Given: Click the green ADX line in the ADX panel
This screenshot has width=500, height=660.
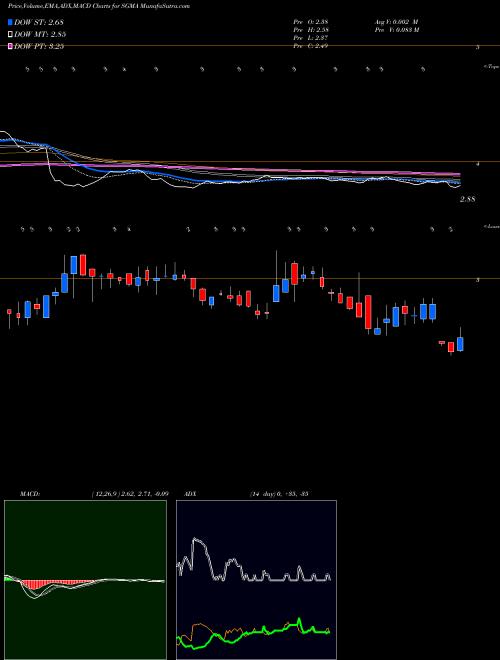Looking at the screenshot, I should pos(253,633).
